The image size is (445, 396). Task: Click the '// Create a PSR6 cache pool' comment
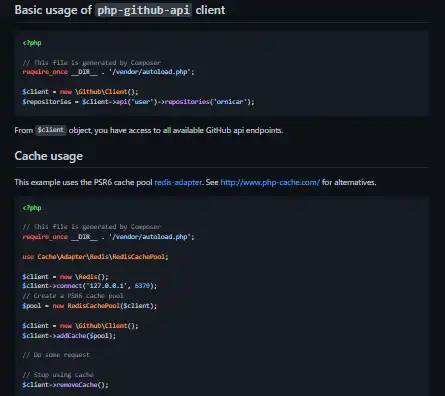73,296
